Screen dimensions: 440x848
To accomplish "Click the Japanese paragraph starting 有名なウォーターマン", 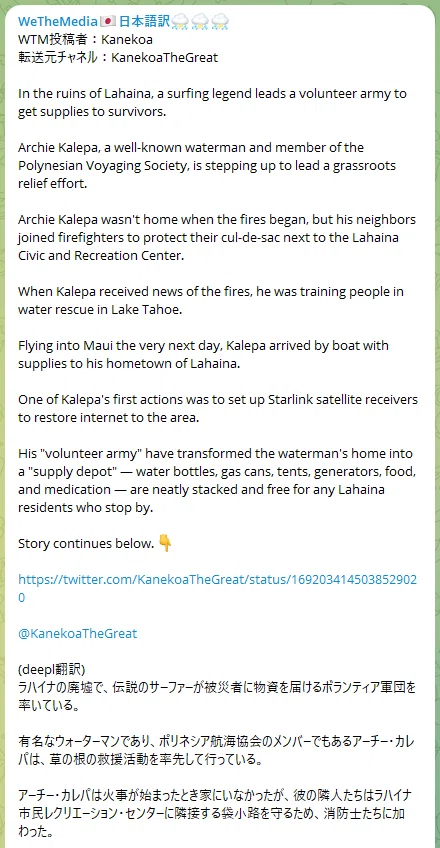I will [x=216, y=751].
